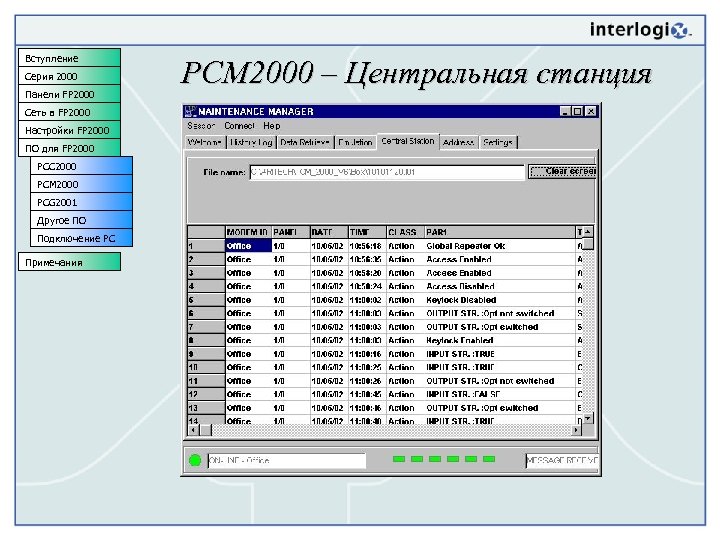Viewport: 720px width, 540px height.
Task: Click the File name input field
Action: tap(387, 172)
